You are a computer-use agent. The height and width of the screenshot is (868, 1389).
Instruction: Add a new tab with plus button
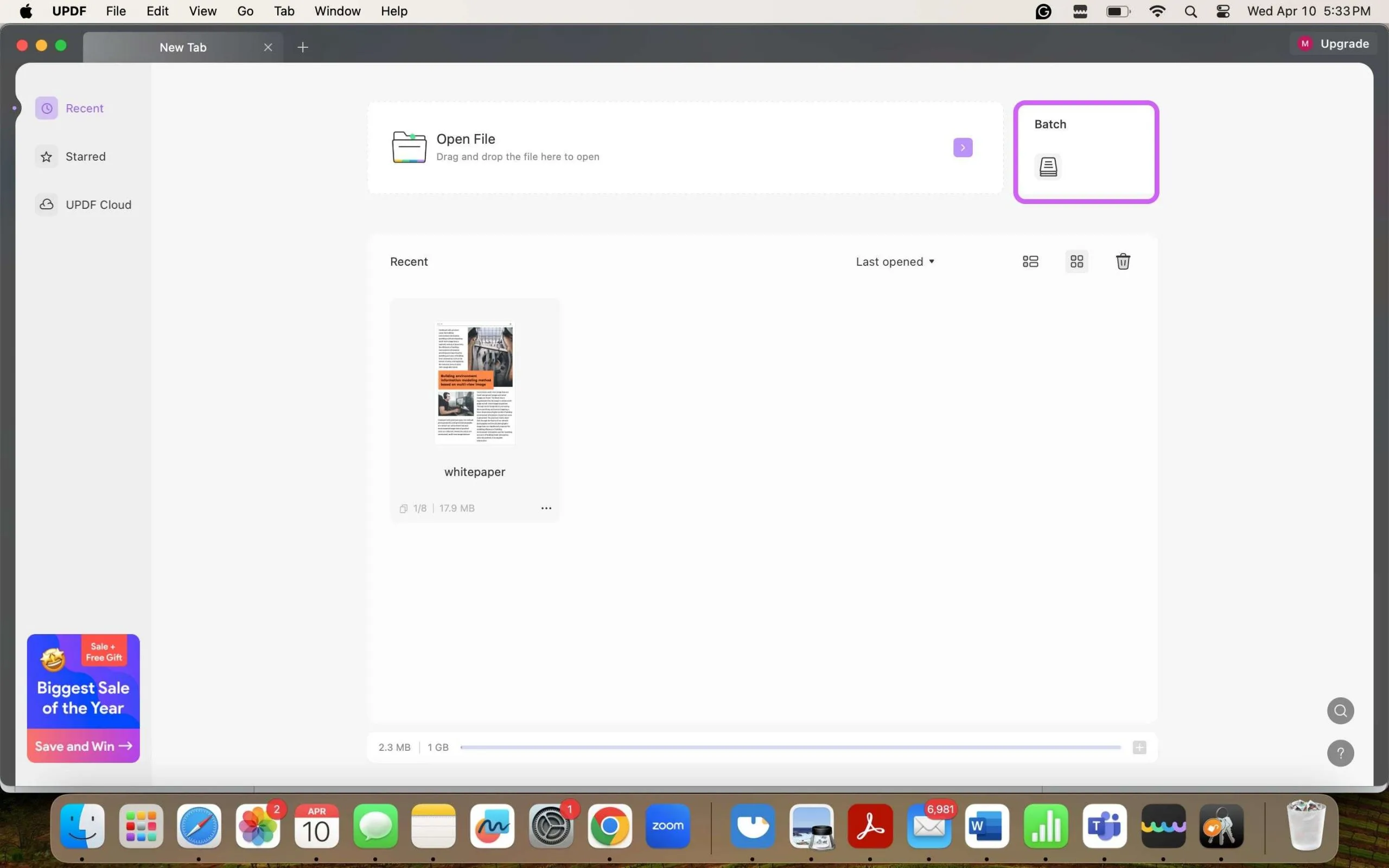pos(303,47)
